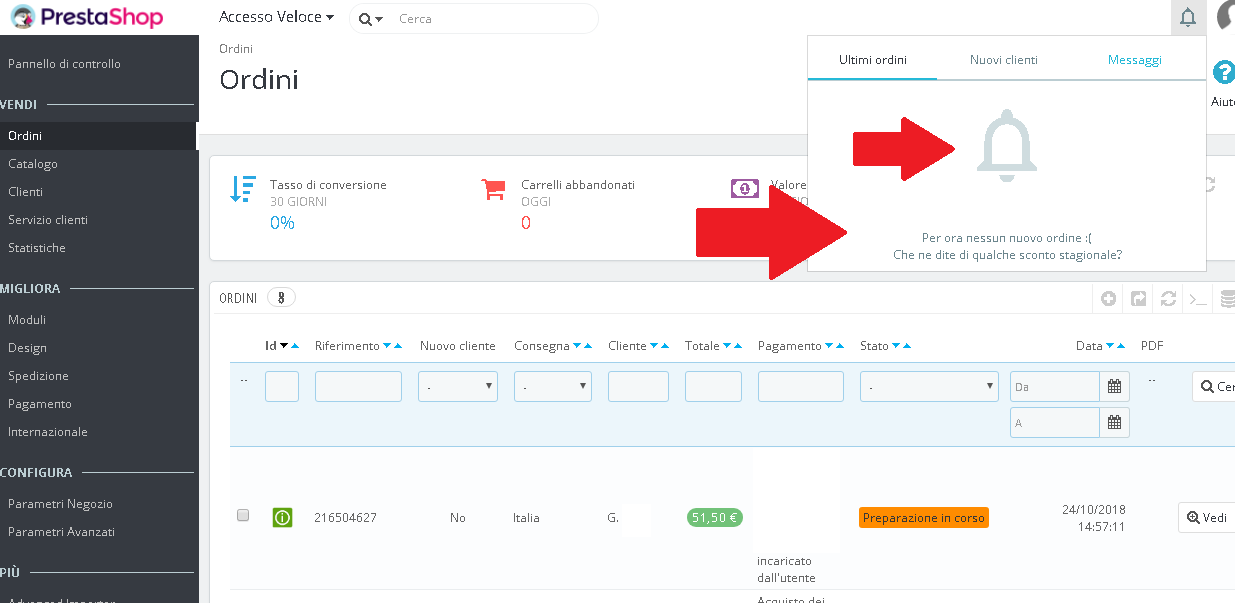
Task: Click the orders count badge 8
Action: [282, 298]
